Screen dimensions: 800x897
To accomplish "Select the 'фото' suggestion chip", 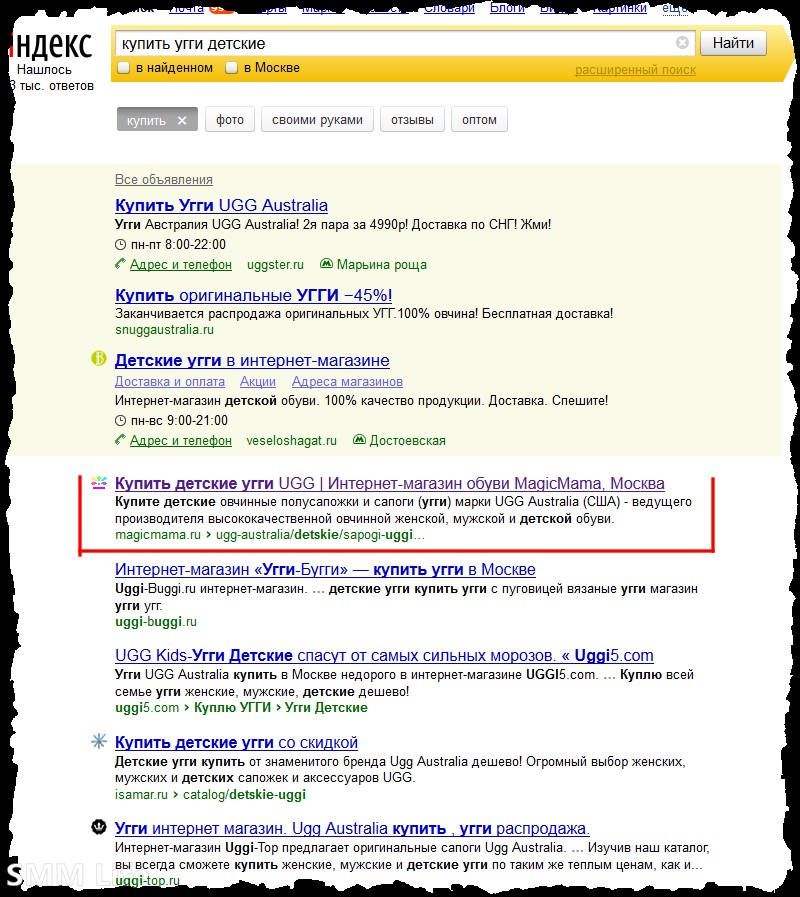I will pos(229,120).
